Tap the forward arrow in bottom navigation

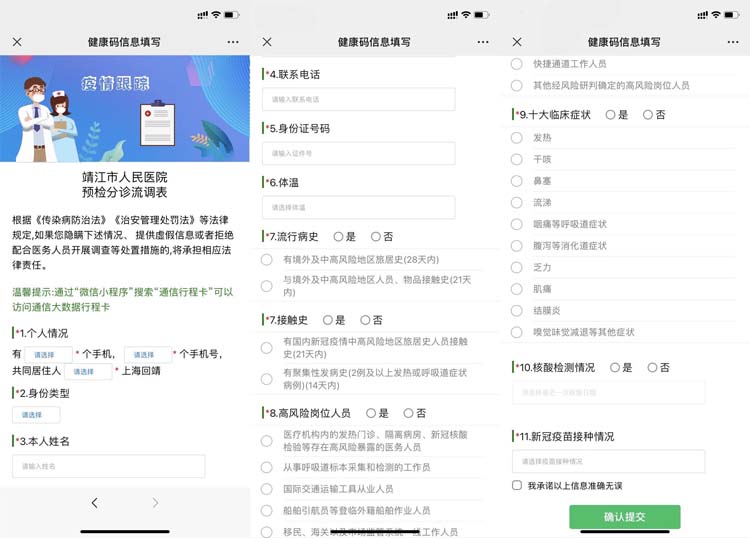tap(155, 503)
